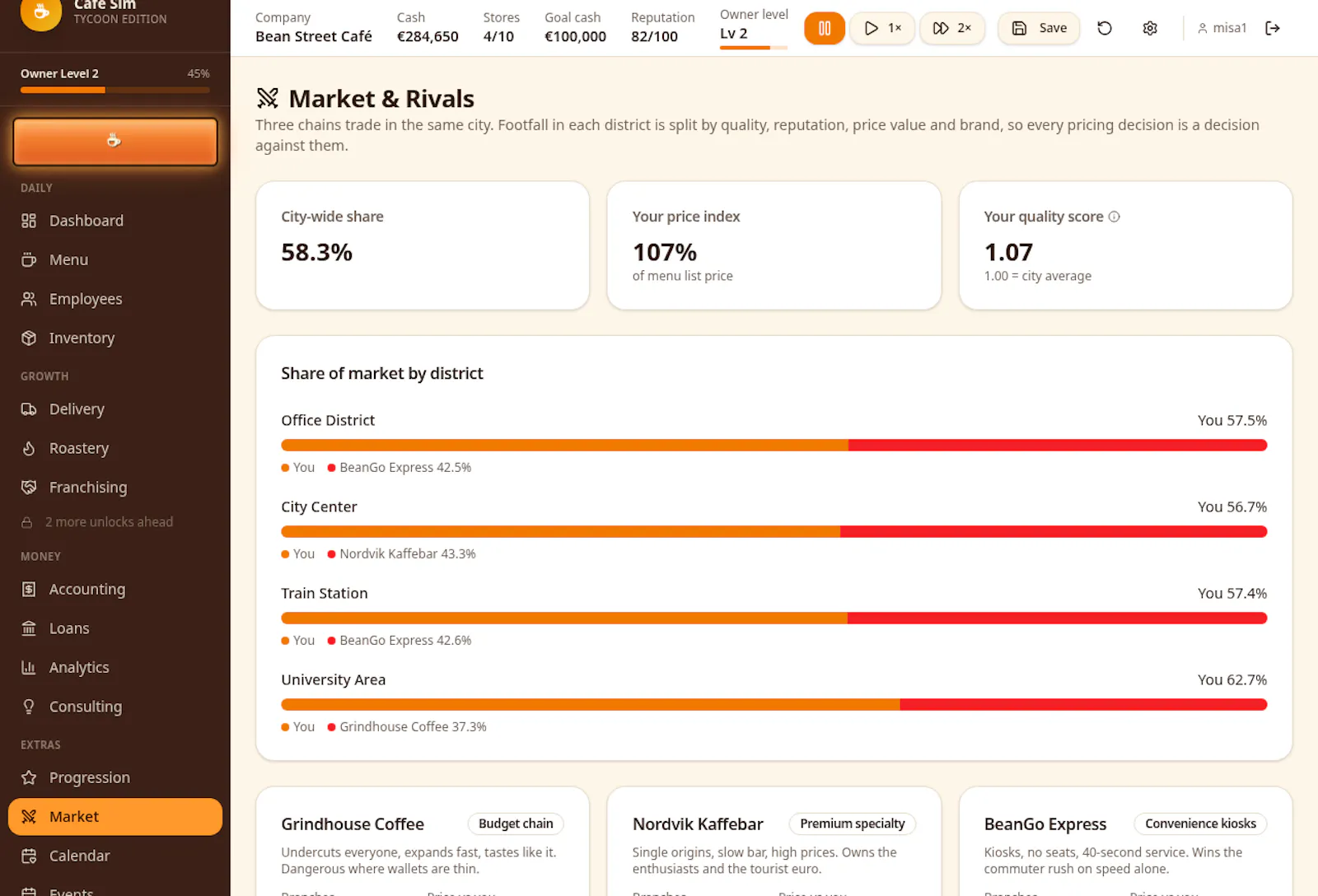Open the Dashboard page
1318x896 pixels.
[115, 221]
